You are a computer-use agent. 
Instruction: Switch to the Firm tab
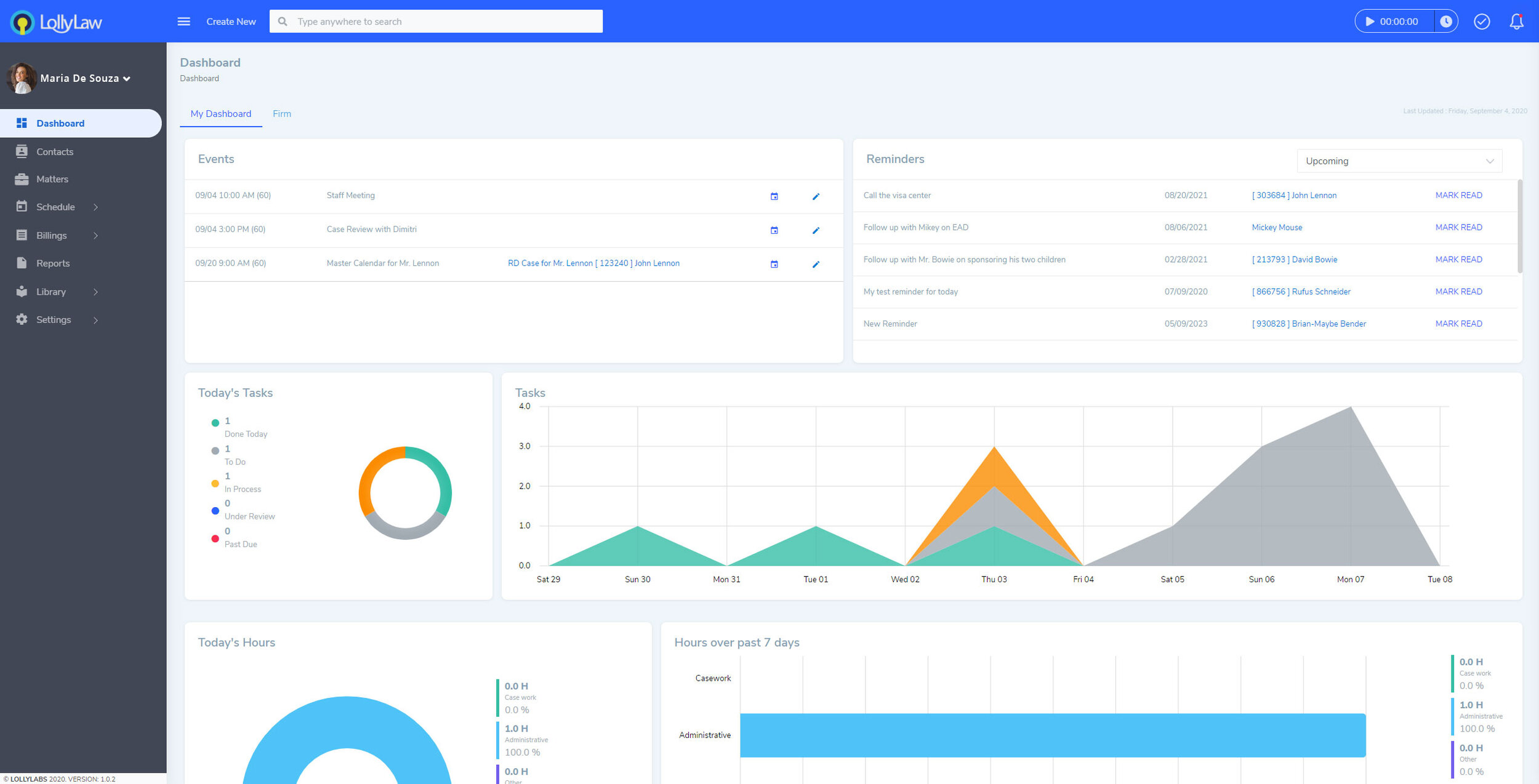tap(282, 114)
